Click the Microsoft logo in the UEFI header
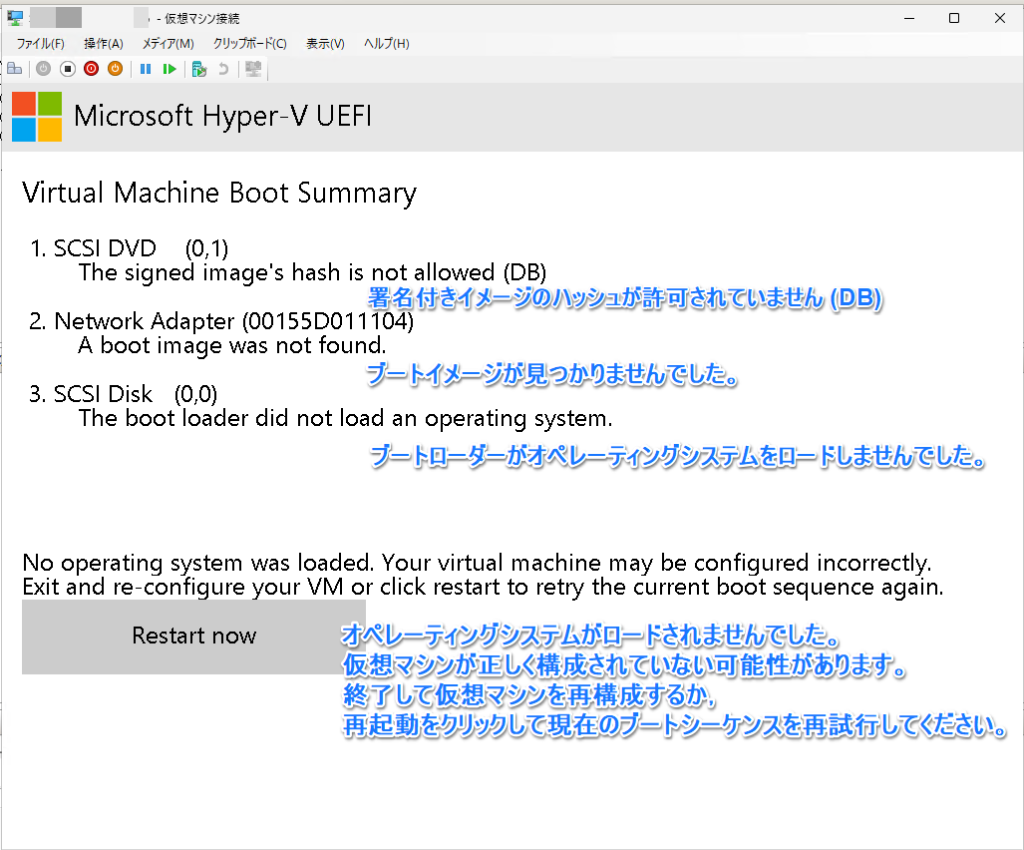The height and width of the screenshot is (850, 1024). [x=37, y=117]
